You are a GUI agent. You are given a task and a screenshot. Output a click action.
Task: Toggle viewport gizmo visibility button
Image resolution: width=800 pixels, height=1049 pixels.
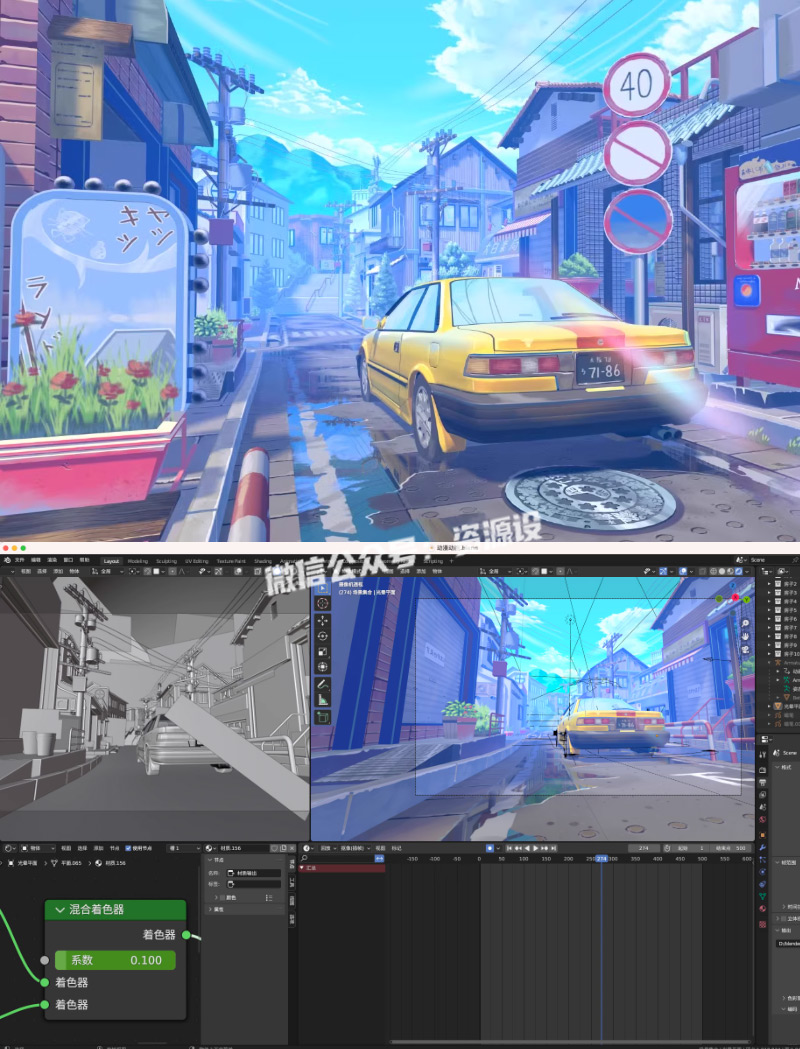(x=664, y=571)
